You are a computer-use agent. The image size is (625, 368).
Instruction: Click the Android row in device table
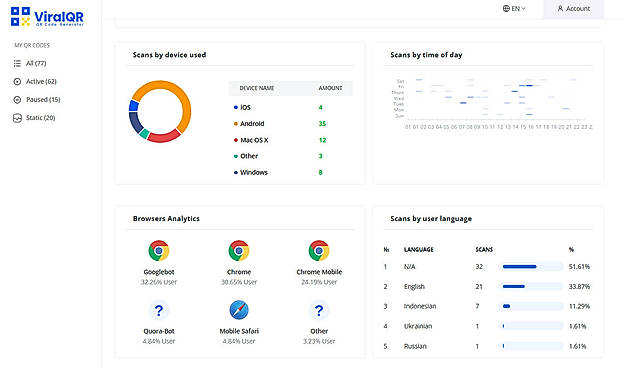pos(291,124)
